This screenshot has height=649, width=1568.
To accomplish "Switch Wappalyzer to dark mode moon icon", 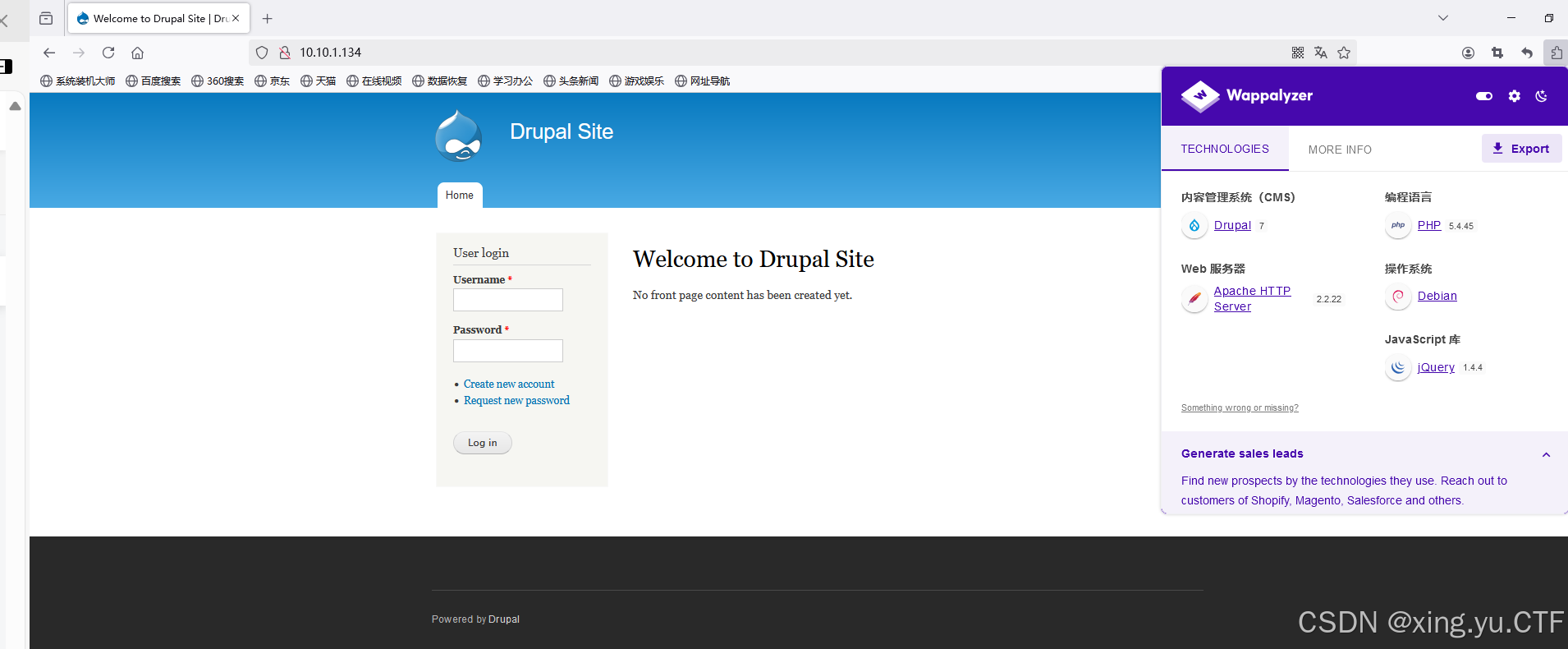I will point(1542,96).
